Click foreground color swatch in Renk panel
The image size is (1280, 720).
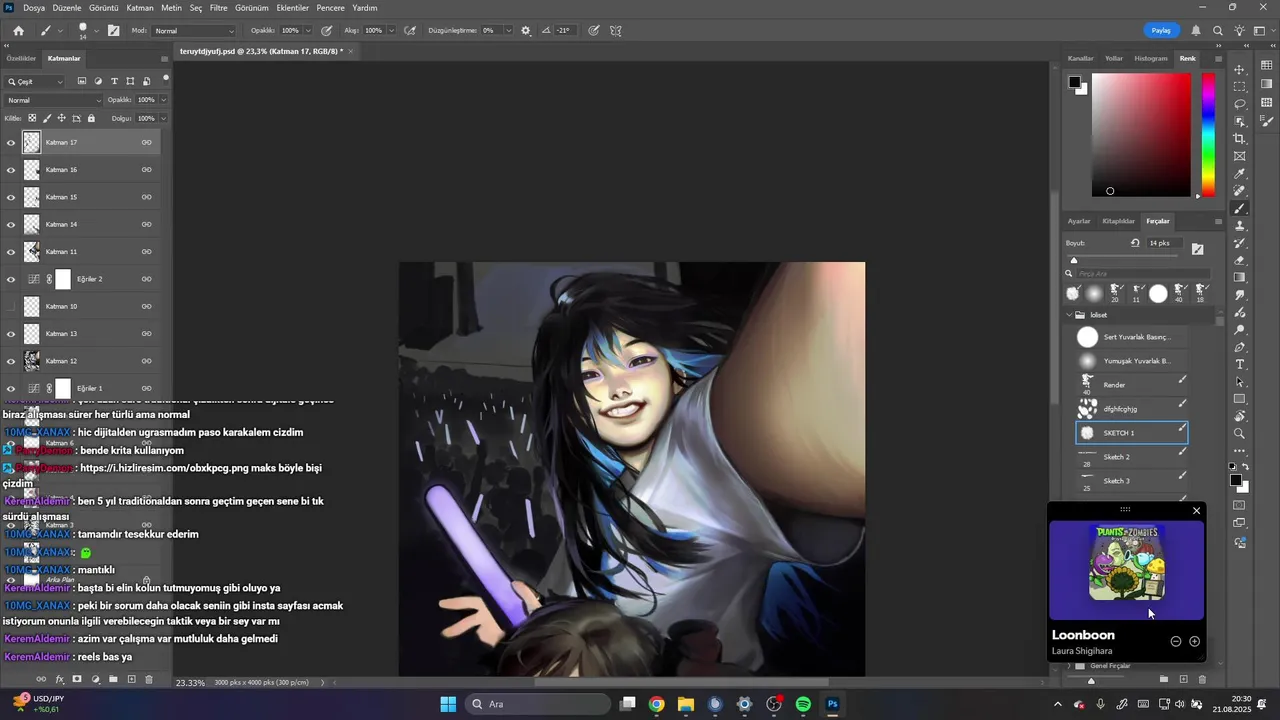click(1074, 82)
